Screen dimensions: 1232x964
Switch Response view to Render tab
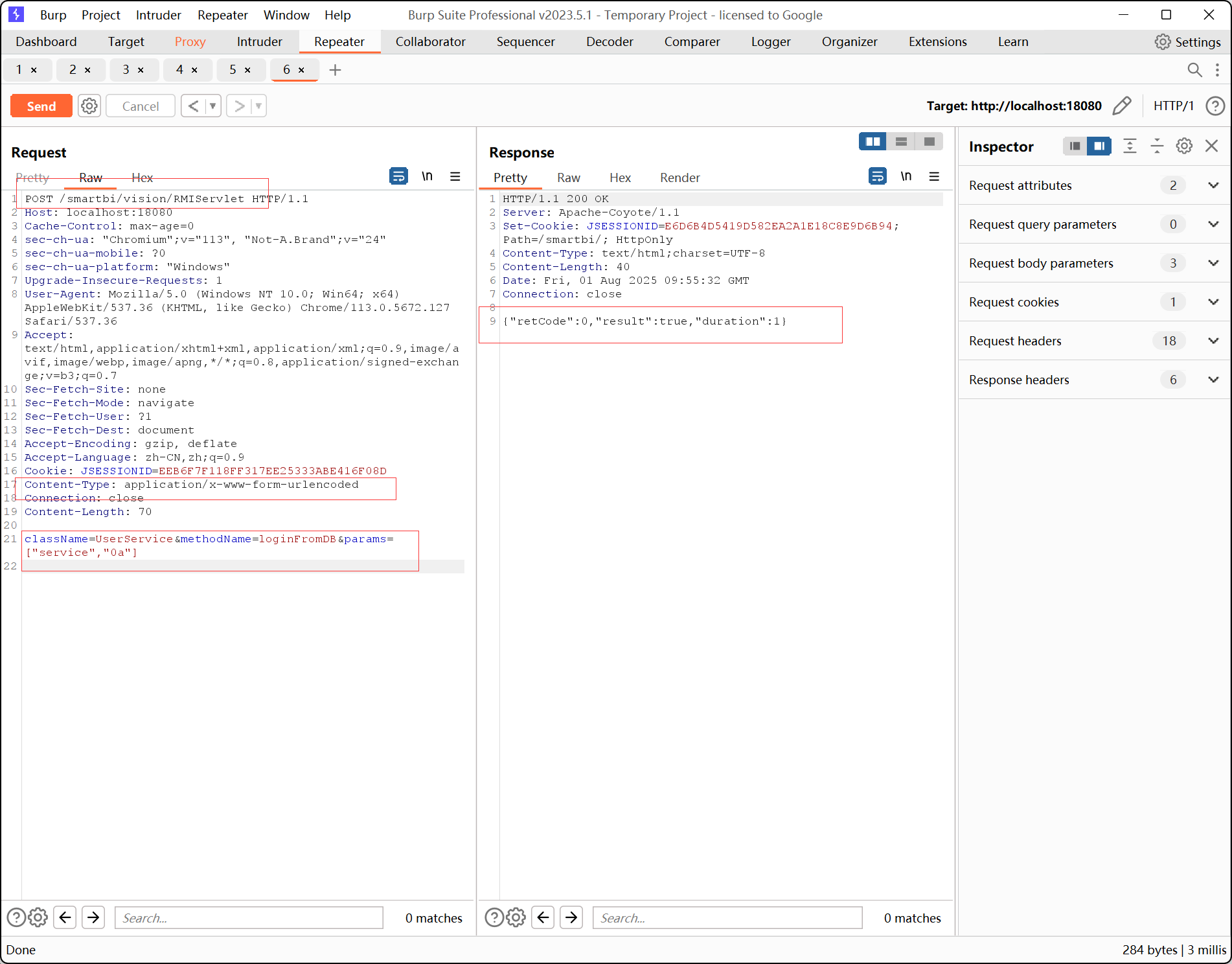click(x=679, y=178)
